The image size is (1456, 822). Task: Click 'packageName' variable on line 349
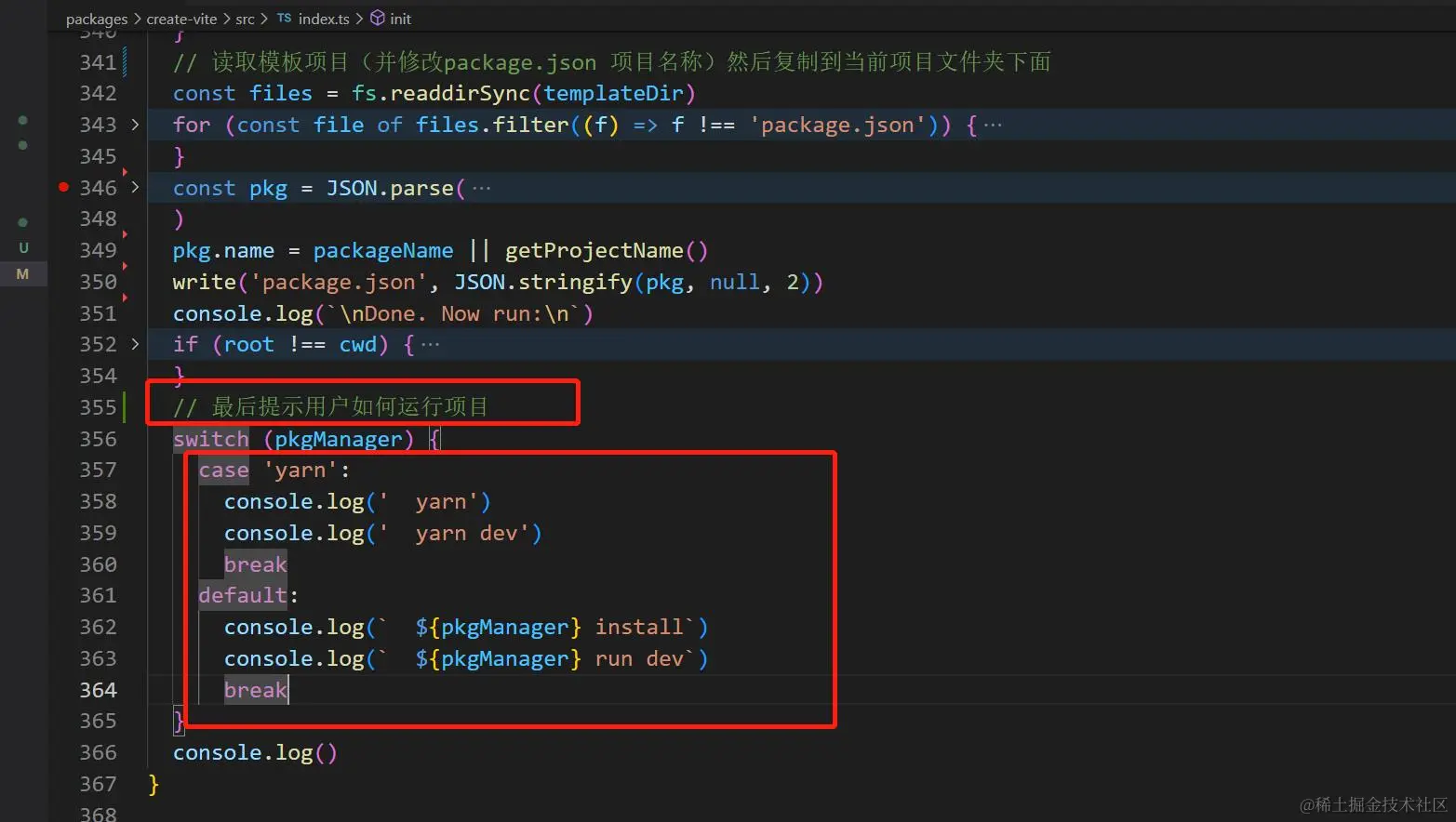tap(383, 250)
